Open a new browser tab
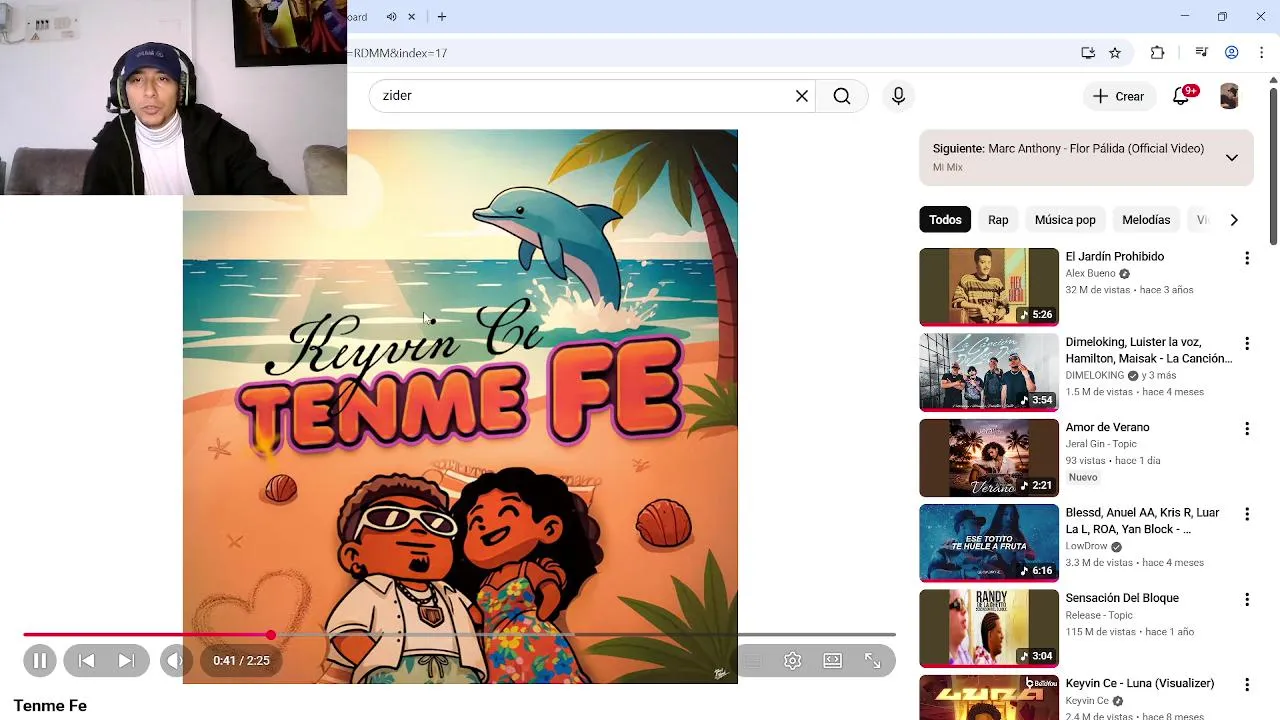Viewport: 1280px width, 720px height. coord(441,17)
